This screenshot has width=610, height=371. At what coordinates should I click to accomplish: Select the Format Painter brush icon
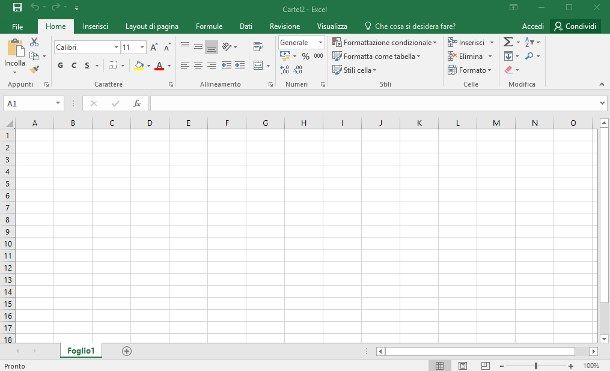click(x=34, y=70)
